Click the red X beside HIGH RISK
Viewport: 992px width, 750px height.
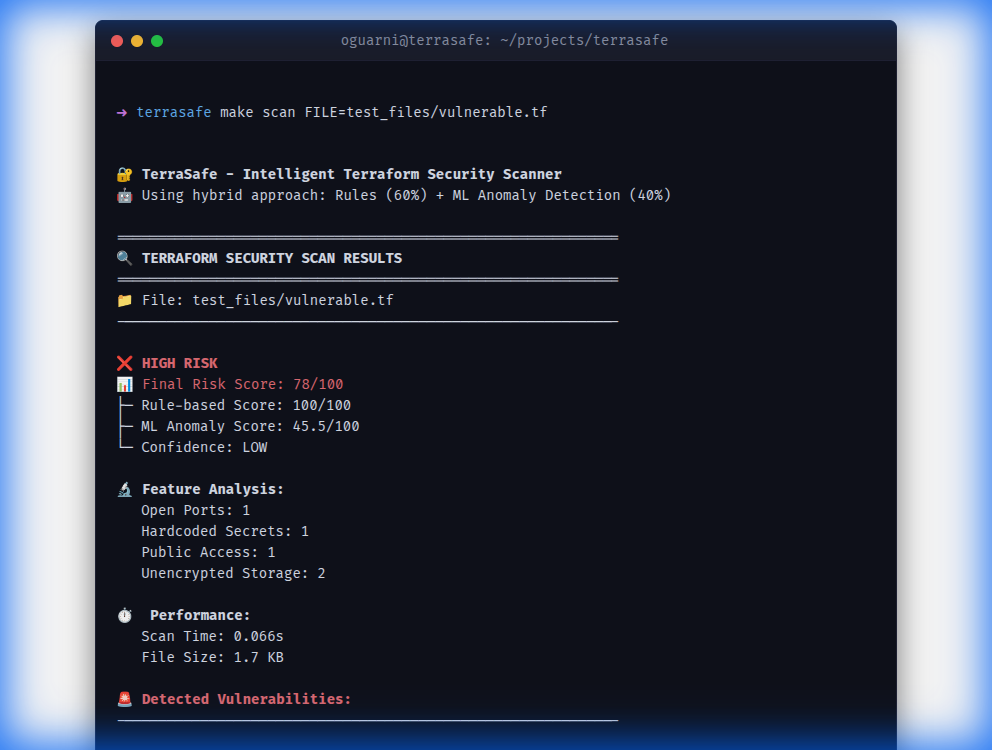tap(125, 362)
